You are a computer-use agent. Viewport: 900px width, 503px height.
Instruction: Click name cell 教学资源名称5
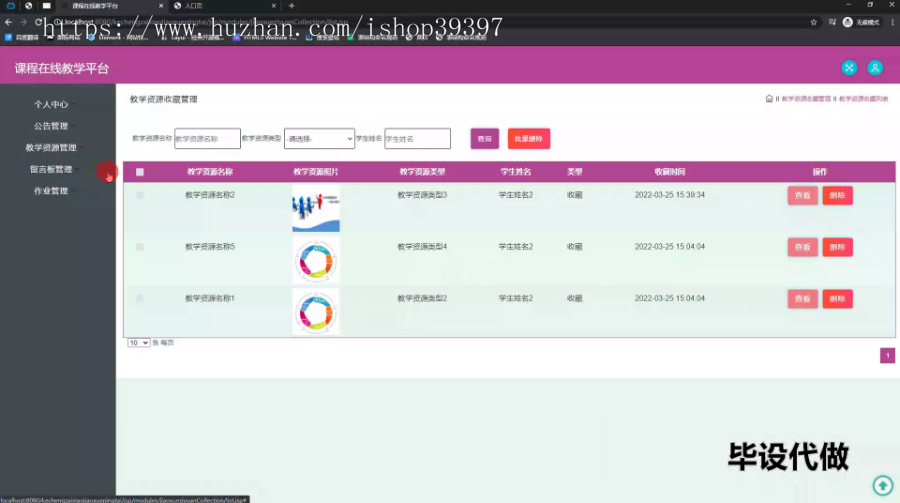coord(210,246)
